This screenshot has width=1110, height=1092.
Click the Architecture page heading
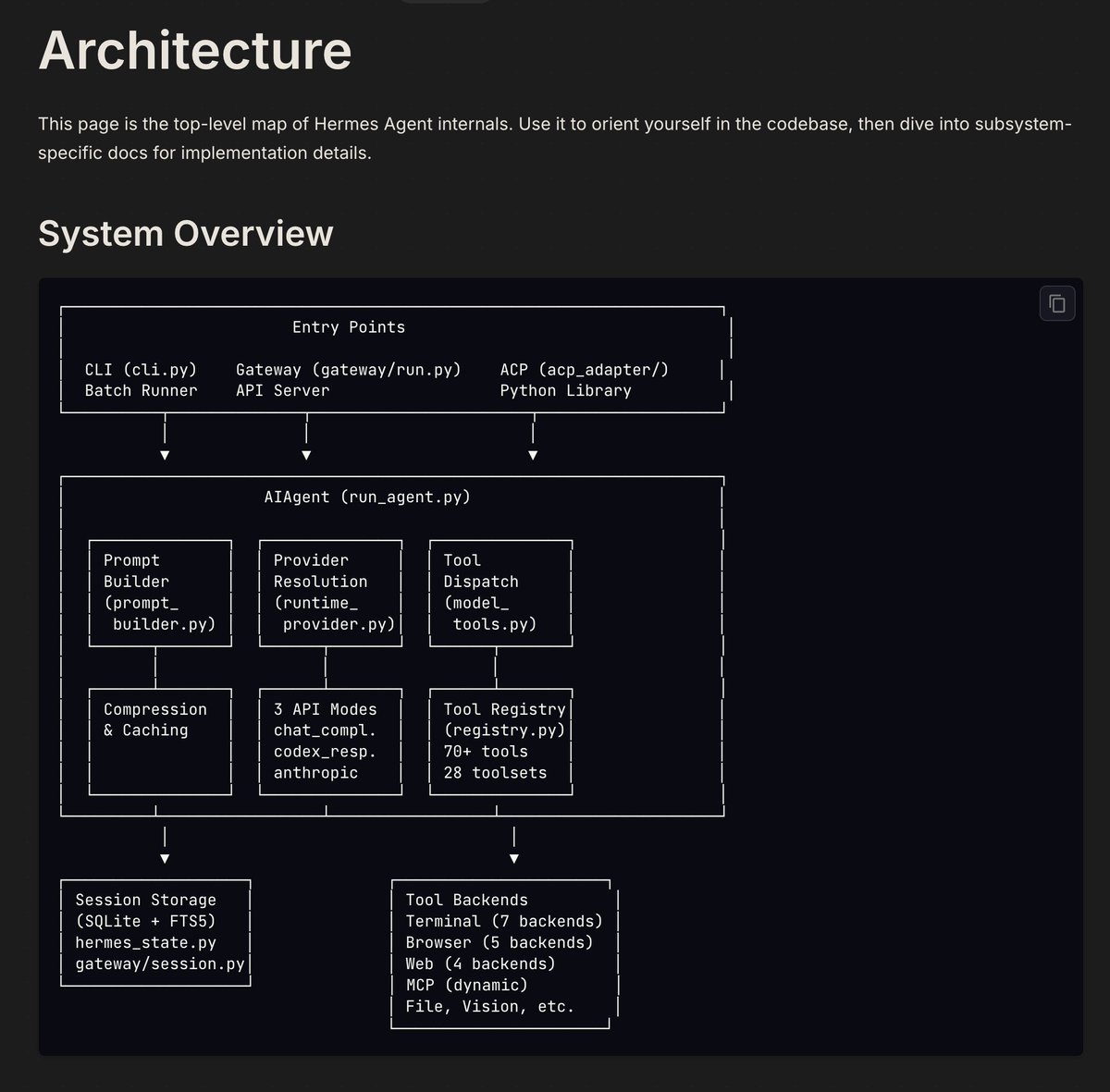point(195,50)
